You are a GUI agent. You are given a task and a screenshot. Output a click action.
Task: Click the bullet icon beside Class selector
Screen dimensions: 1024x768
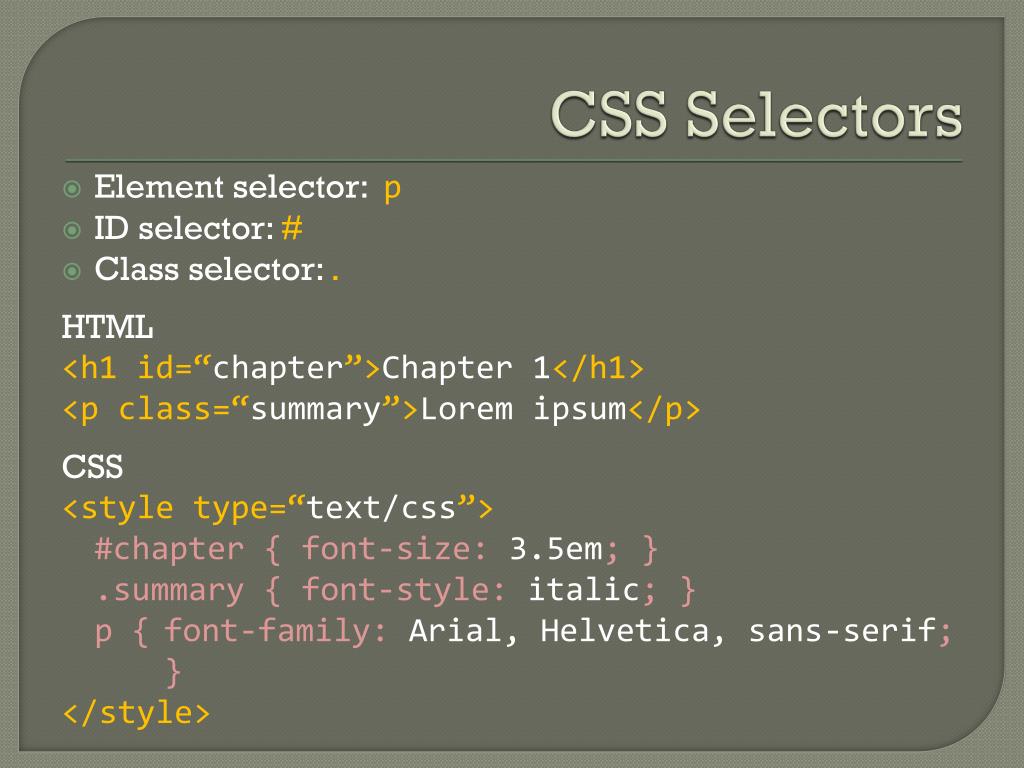[72, 271]
